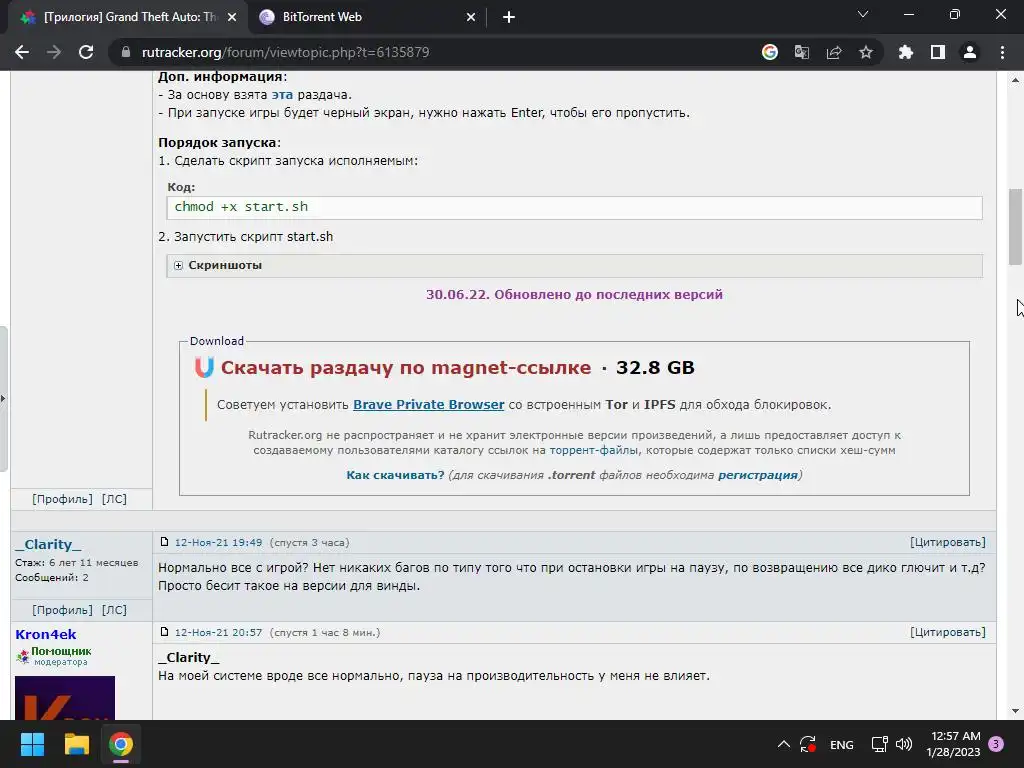1024x768 pixels.
Task: Go back to the previous page
Action: (x=22, y=52)
